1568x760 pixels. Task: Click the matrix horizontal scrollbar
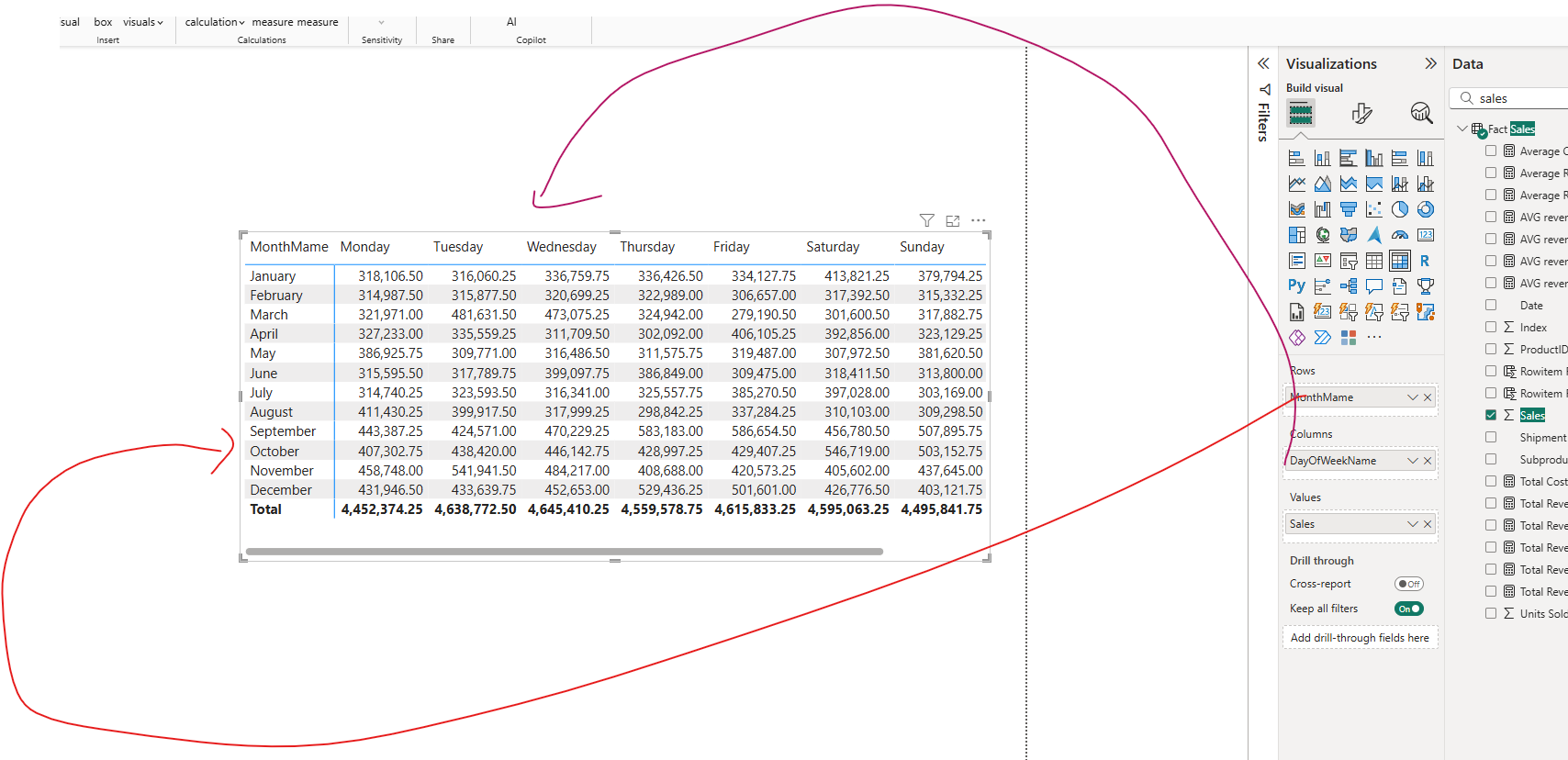tap(565, 552)
